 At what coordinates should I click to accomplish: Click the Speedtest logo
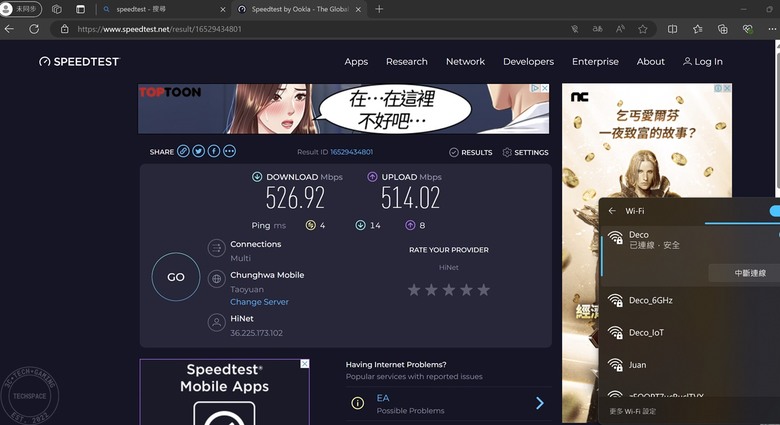[x=80, y=62]
